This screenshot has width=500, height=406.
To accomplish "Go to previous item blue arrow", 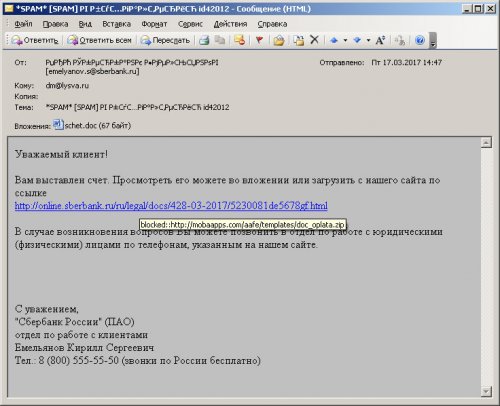I will pos(333,40).
